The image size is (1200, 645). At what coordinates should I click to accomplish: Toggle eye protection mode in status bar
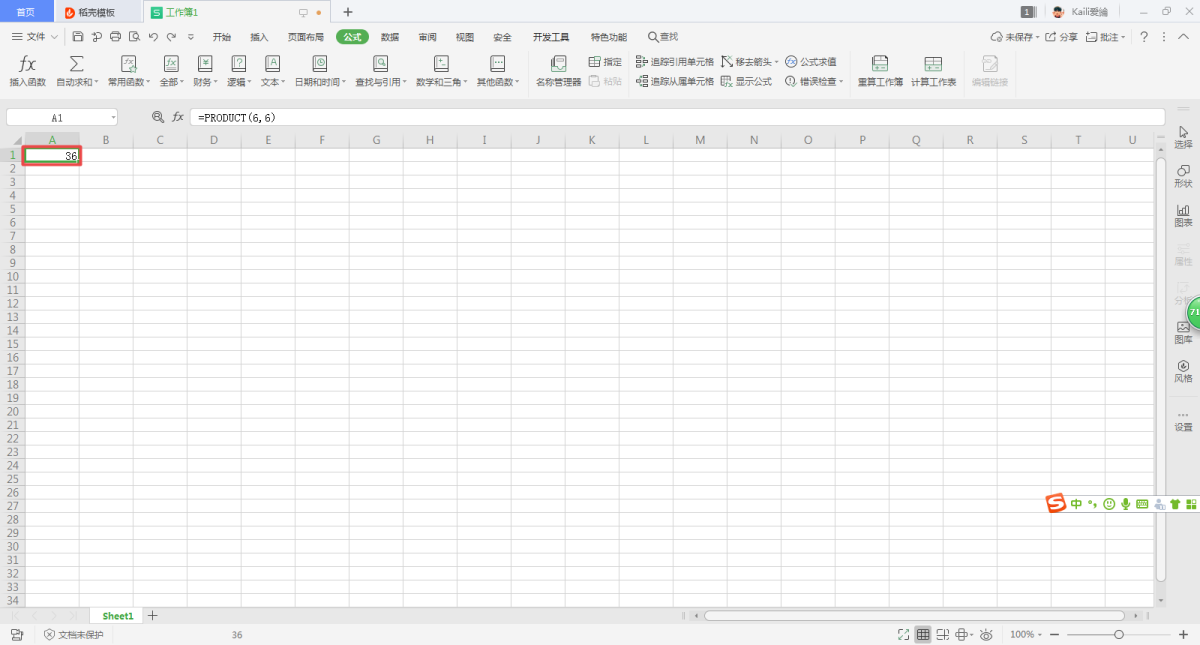point(986,635)
